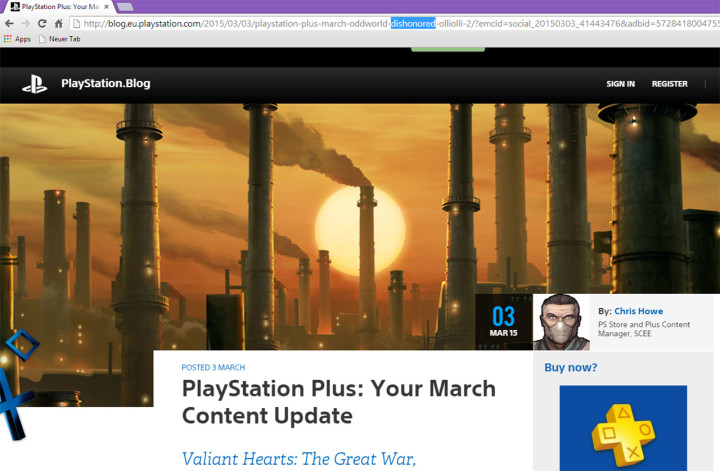The height and width of the screenshot is (471, 720).
Task: Click the PlayStation Plus logo banner
Action: 623,428
